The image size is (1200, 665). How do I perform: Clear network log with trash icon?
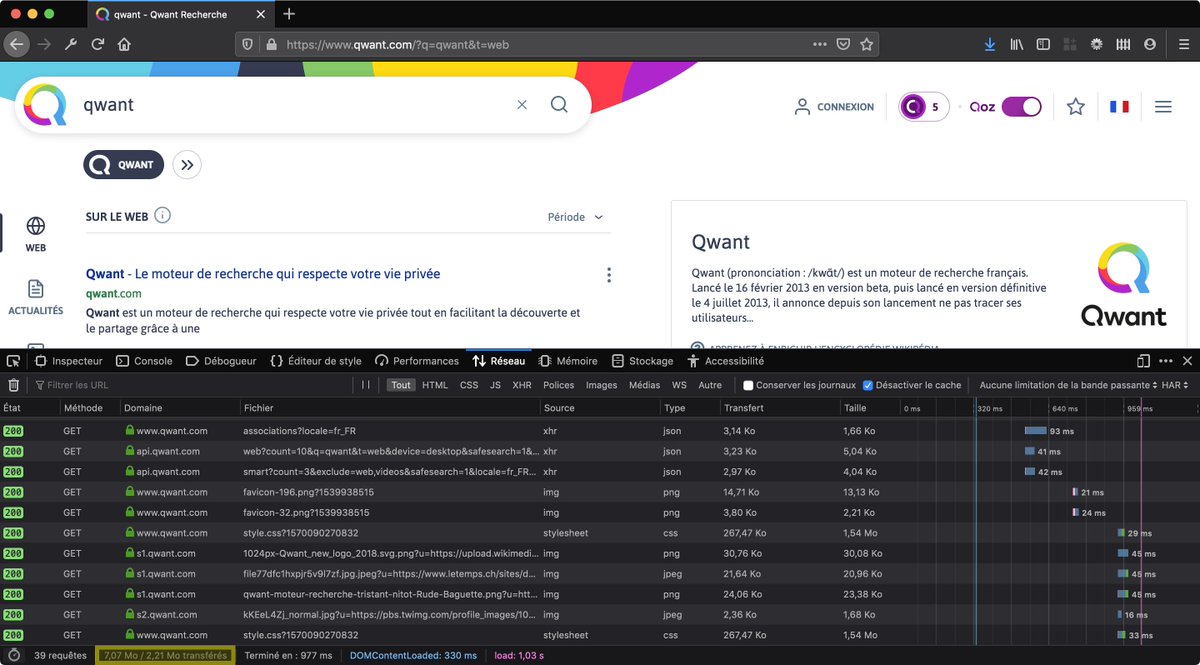pos(13,385)
